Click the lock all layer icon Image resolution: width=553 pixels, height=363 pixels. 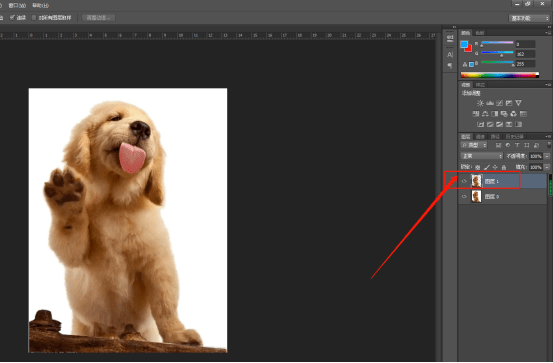[504, 167]
